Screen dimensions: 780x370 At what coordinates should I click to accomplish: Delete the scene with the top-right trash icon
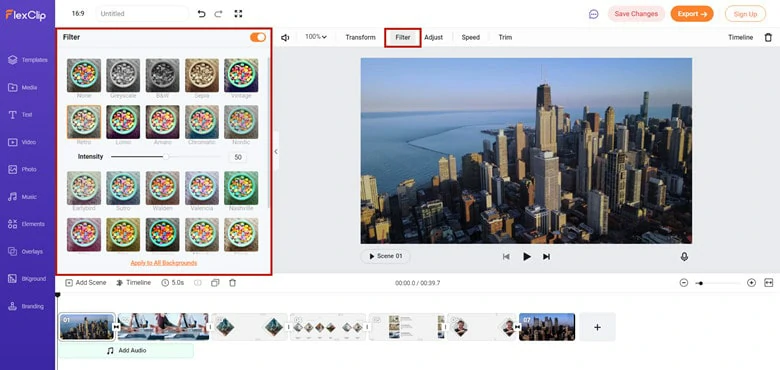[768, 37]
